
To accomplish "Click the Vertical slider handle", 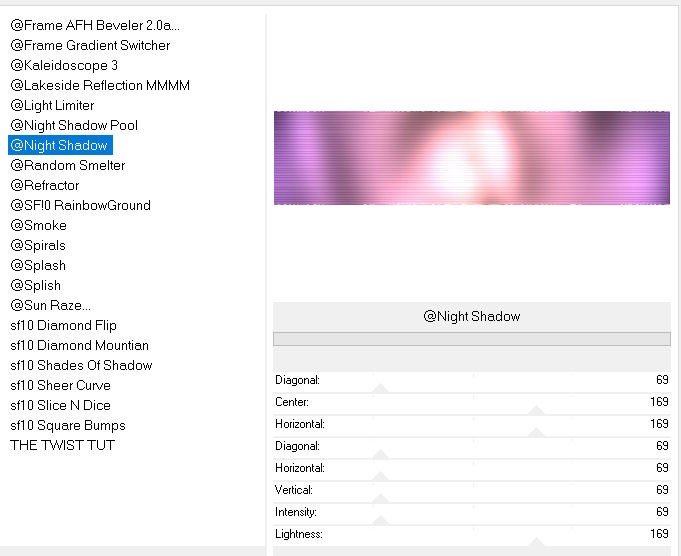I will [x=379, y=498].
